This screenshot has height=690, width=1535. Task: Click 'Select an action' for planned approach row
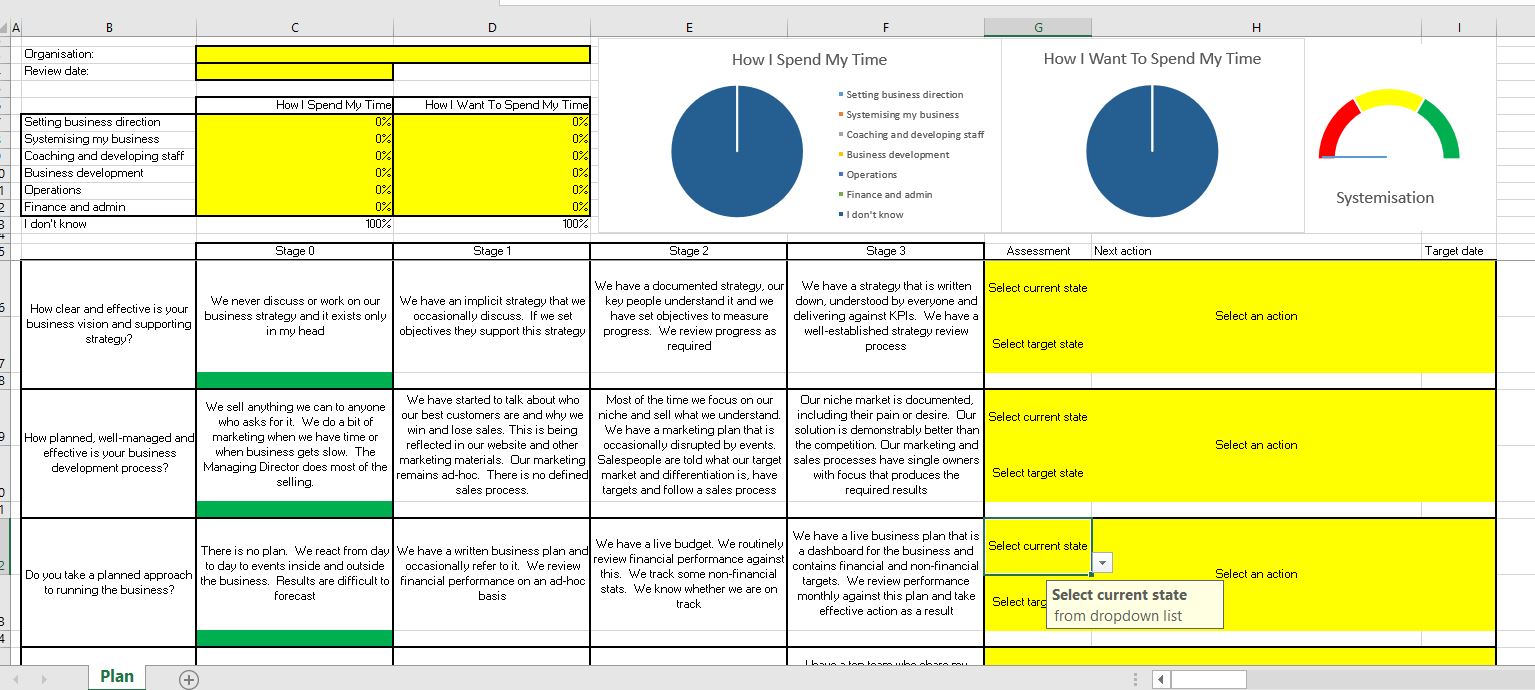tap(1256, 574)
